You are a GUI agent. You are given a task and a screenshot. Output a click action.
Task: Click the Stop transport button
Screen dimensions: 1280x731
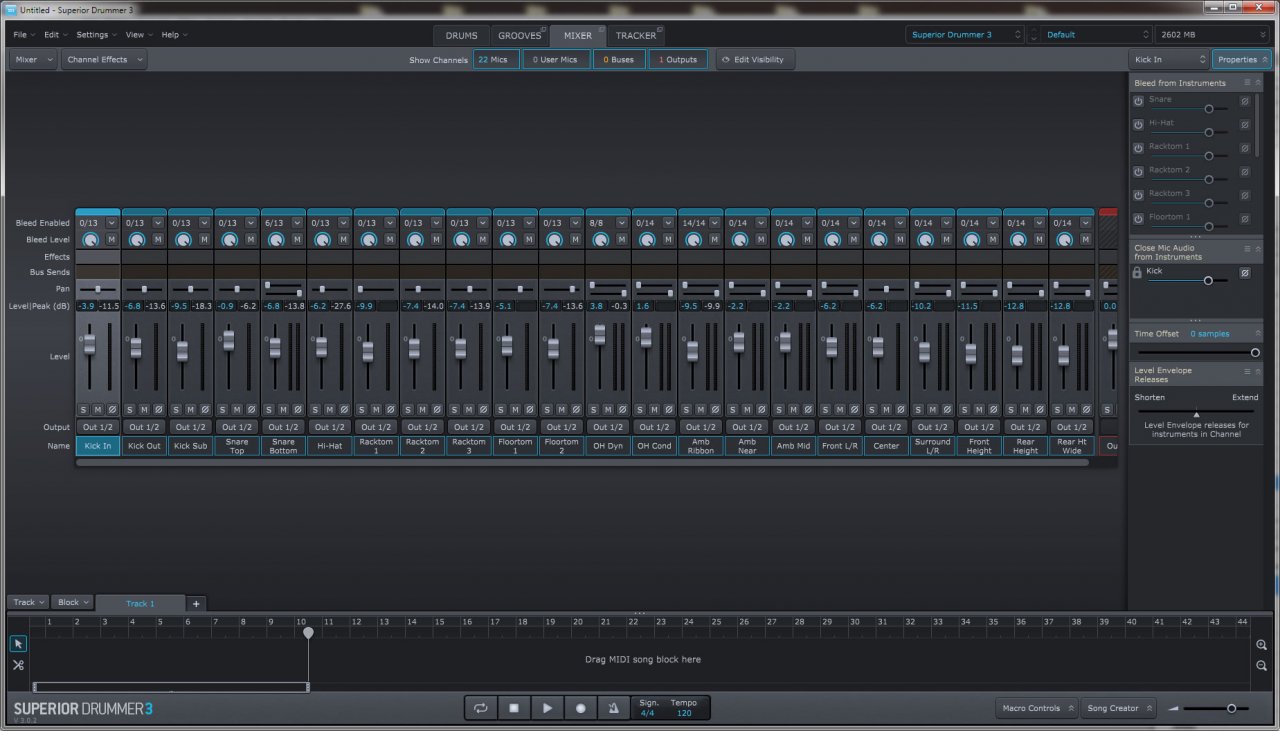tap(514, 708)
